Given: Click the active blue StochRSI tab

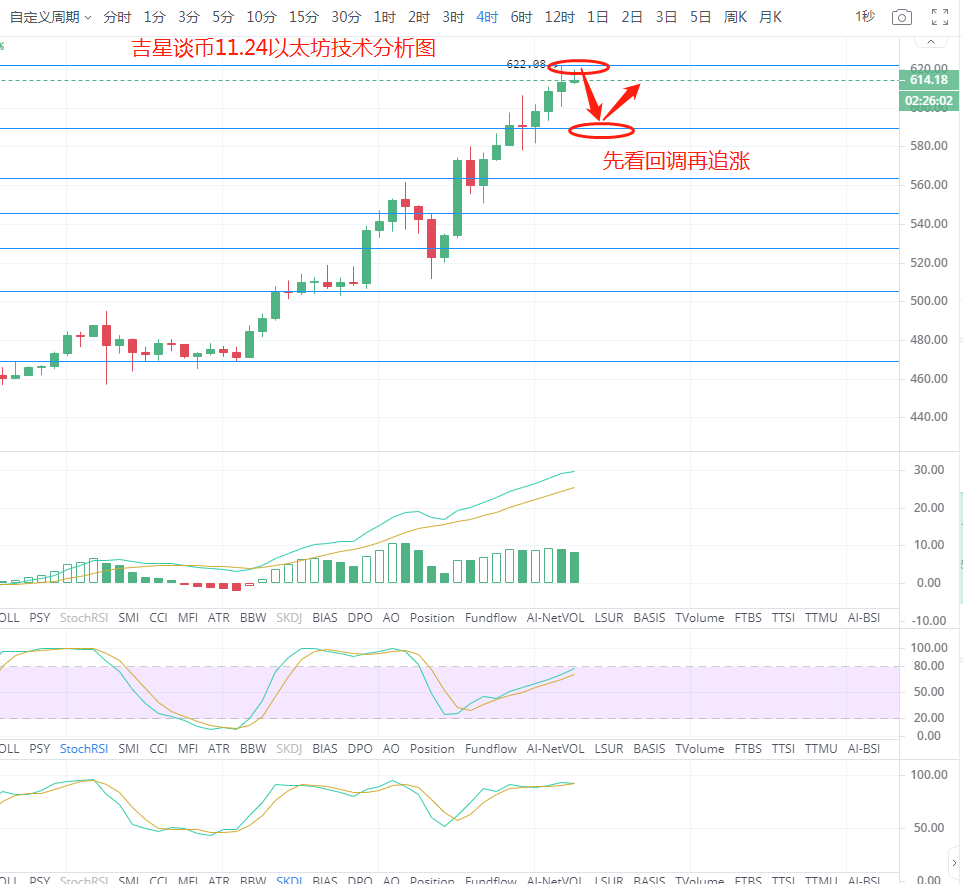Looking at the screenshot, I should click(84, 748).
